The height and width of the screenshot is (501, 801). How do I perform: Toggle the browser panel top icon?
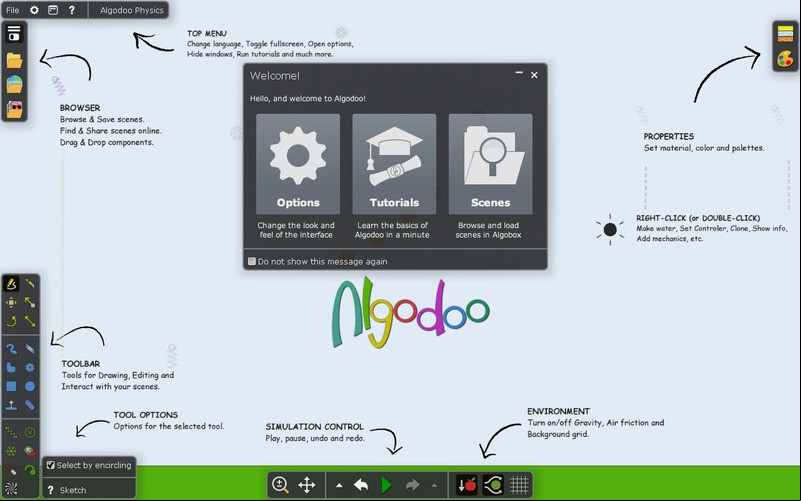click(x=14, y=33)
